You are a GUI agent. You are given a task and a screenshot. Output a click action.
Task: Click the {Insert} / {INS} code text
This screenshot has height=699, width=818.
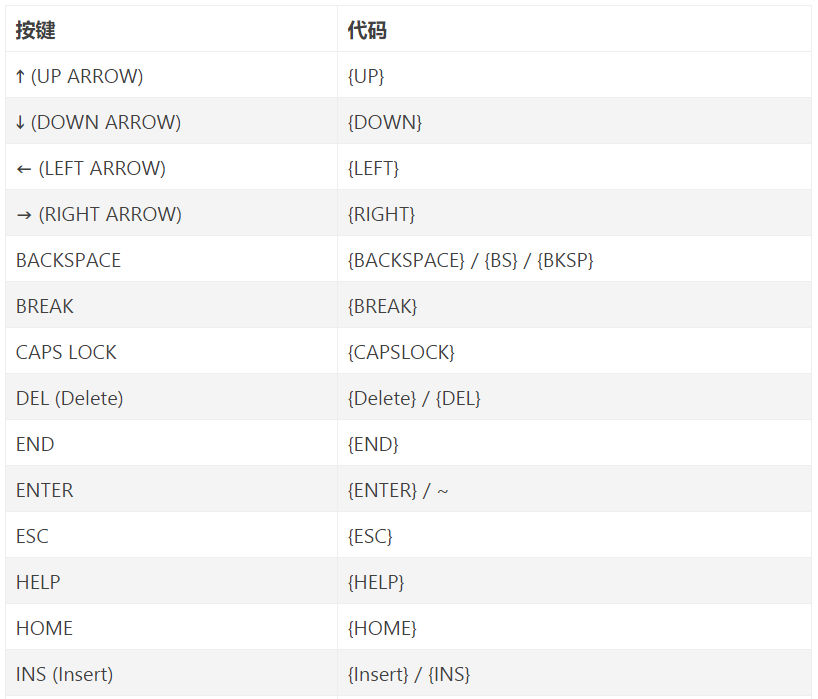tap(408, 674)
